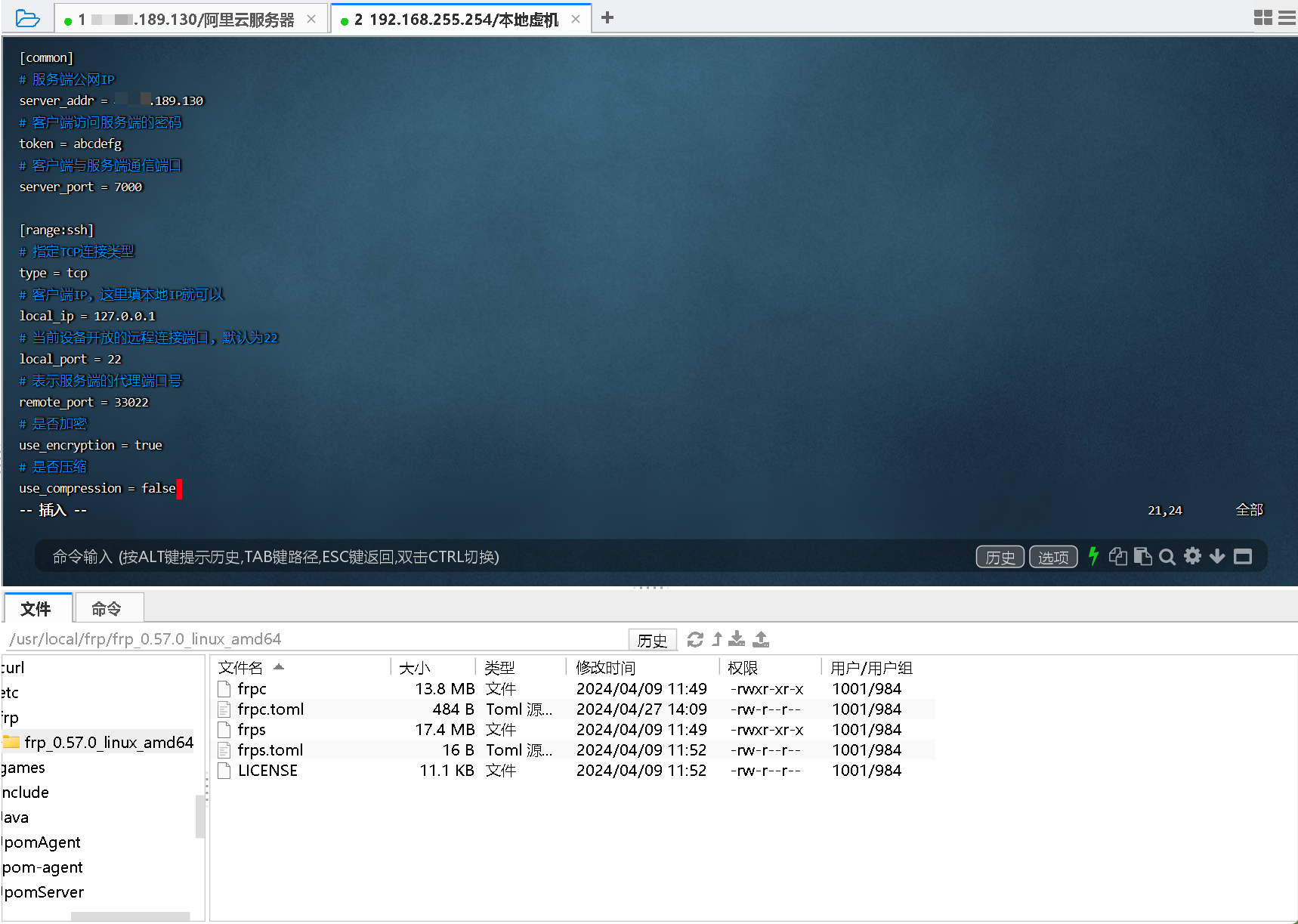
Task: Click the 历史 button in the command bar
Action: tap(1000, 557)
